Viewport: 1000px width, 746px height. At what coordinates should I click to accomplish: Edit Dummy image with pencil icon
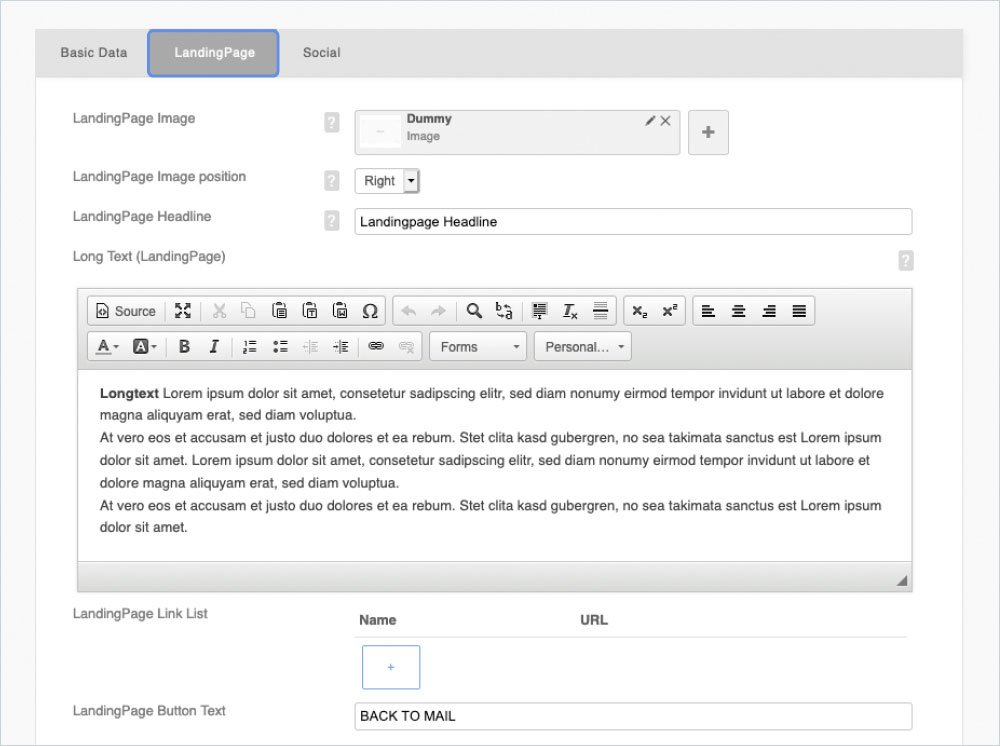650,121
